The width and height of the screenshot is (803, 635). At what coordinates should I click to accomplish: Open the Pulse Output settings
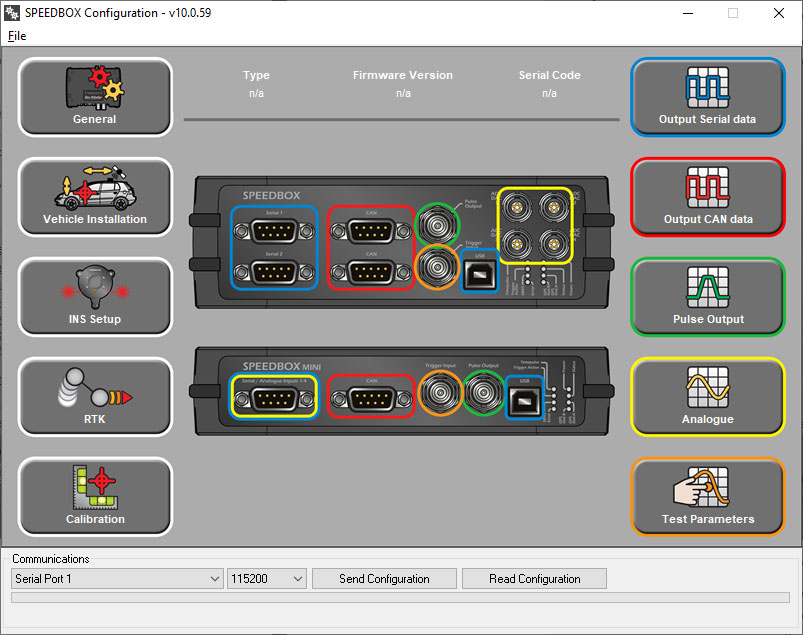pos(707,297)
